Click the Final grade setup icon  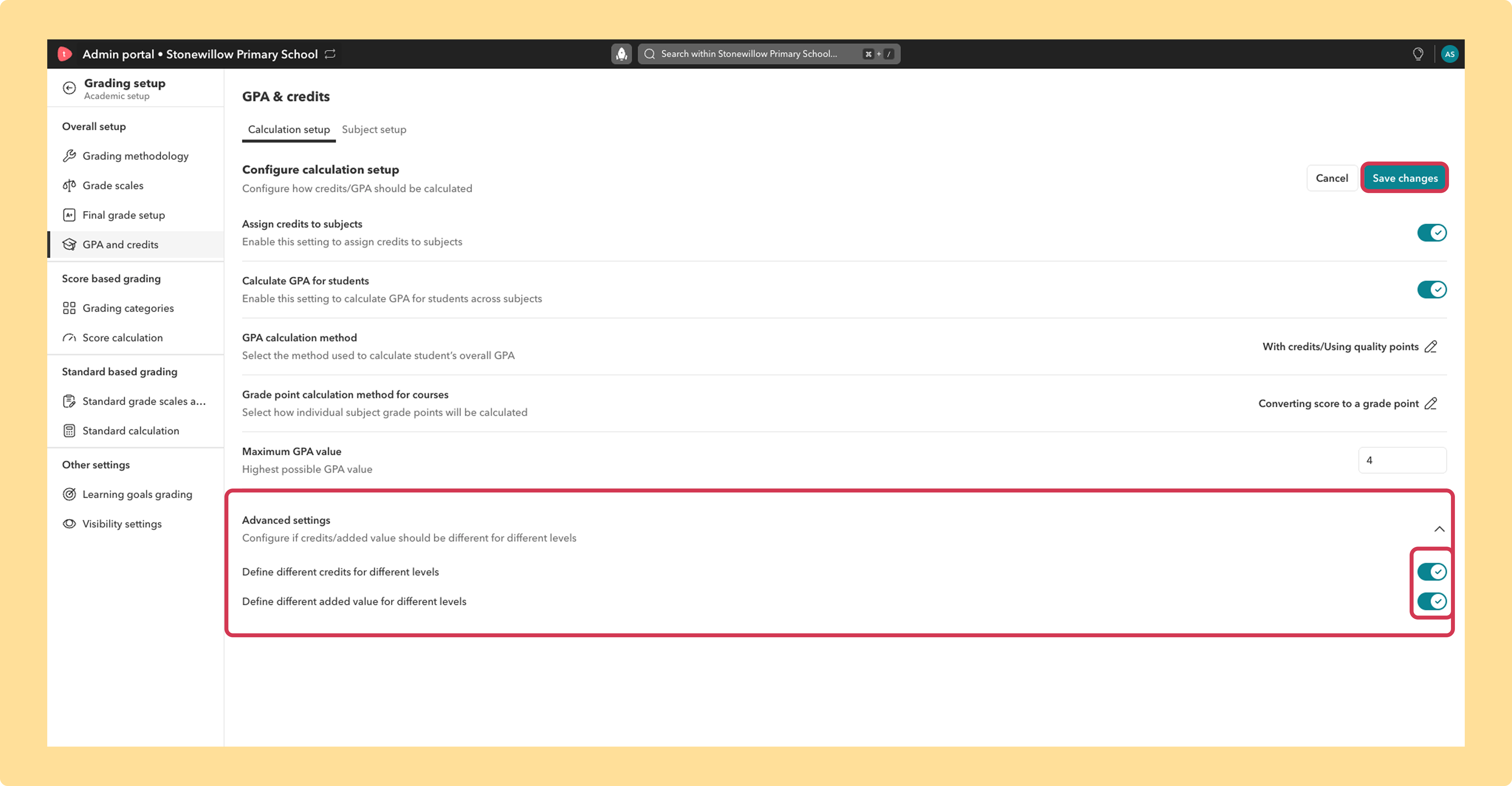pyautogui.click(x=69, y=215)
